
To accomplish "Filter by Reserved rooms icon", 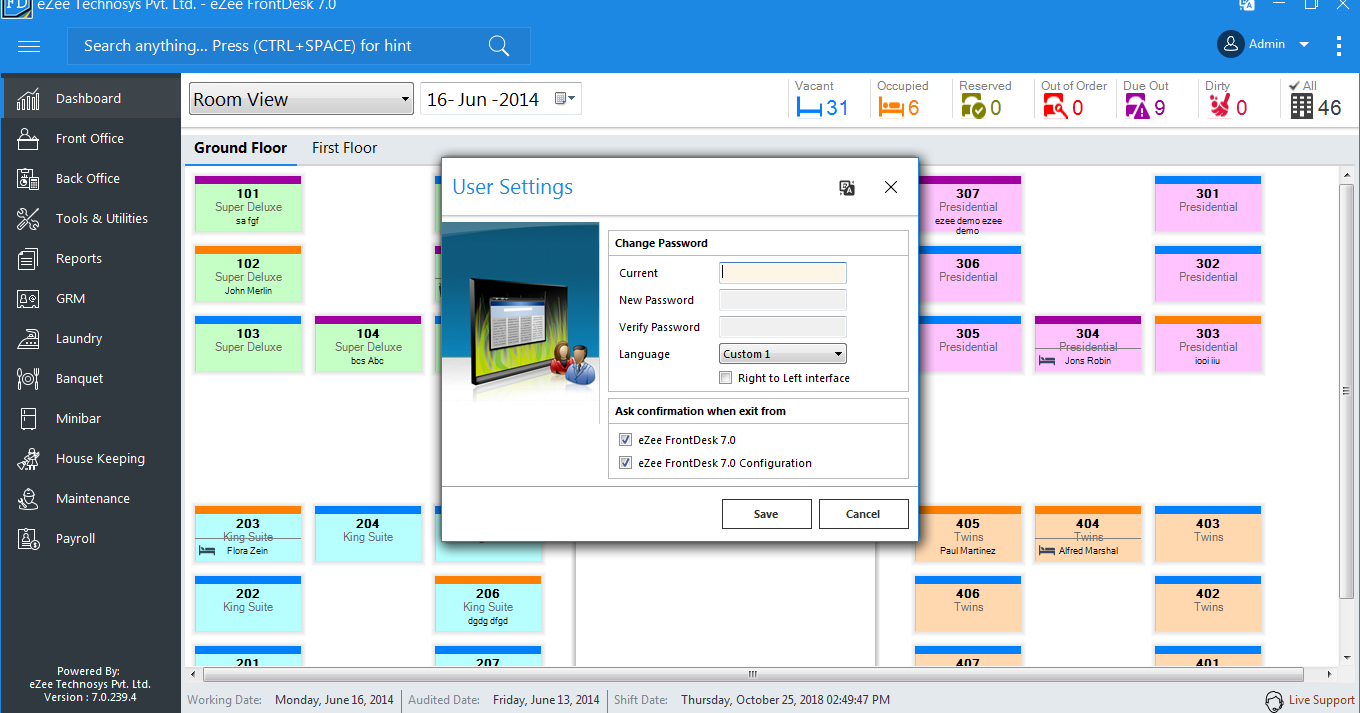I will click(973, 107).
